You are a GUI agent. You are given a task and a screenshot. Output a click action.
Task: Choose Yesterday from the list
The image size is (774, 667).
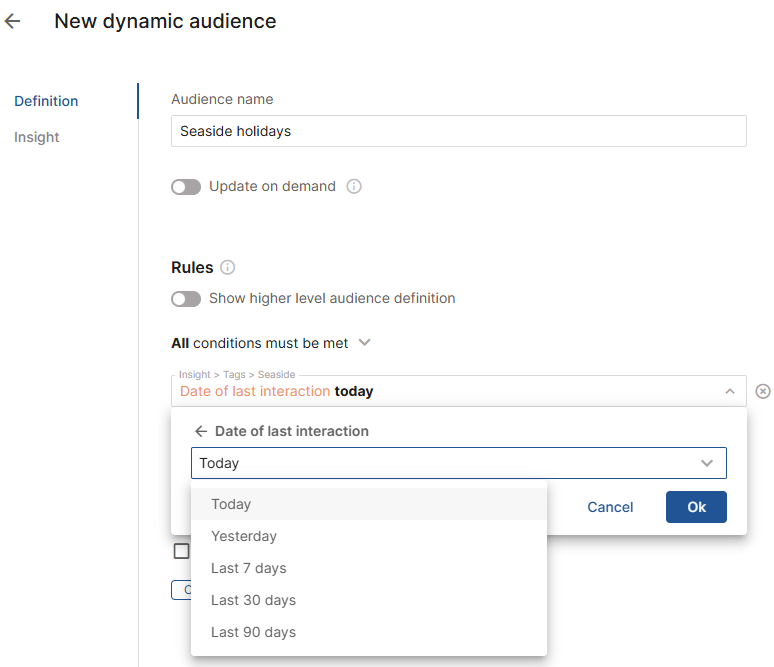pos(369,536)
